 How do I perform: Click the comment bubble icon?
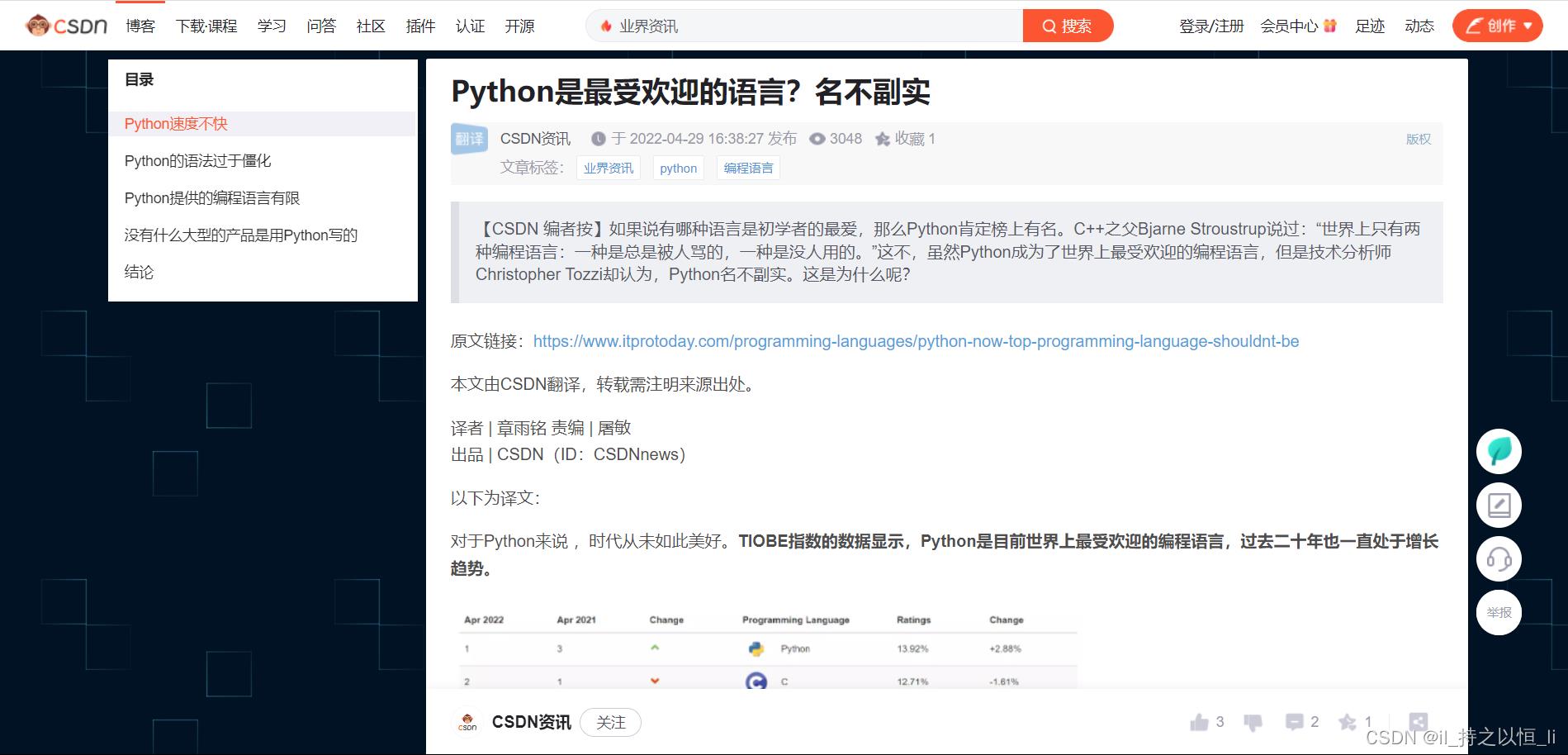point(1294,722)
